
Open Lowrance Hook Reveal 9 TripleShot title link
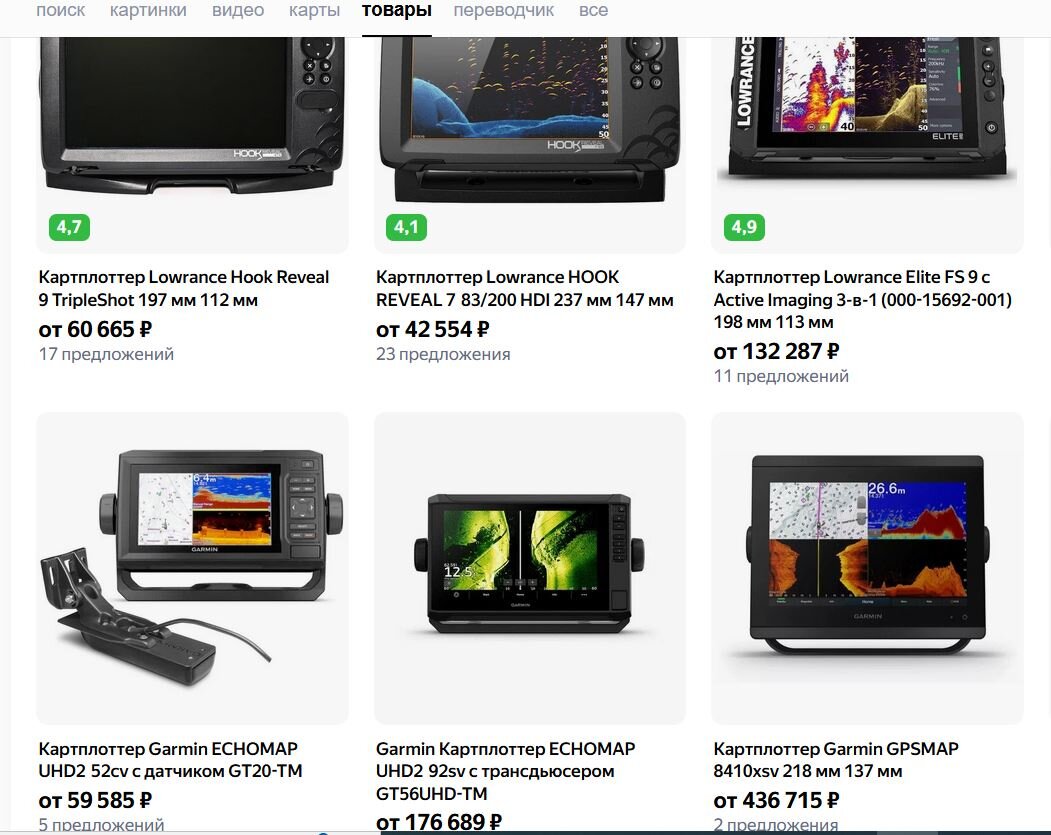[184, 288]
